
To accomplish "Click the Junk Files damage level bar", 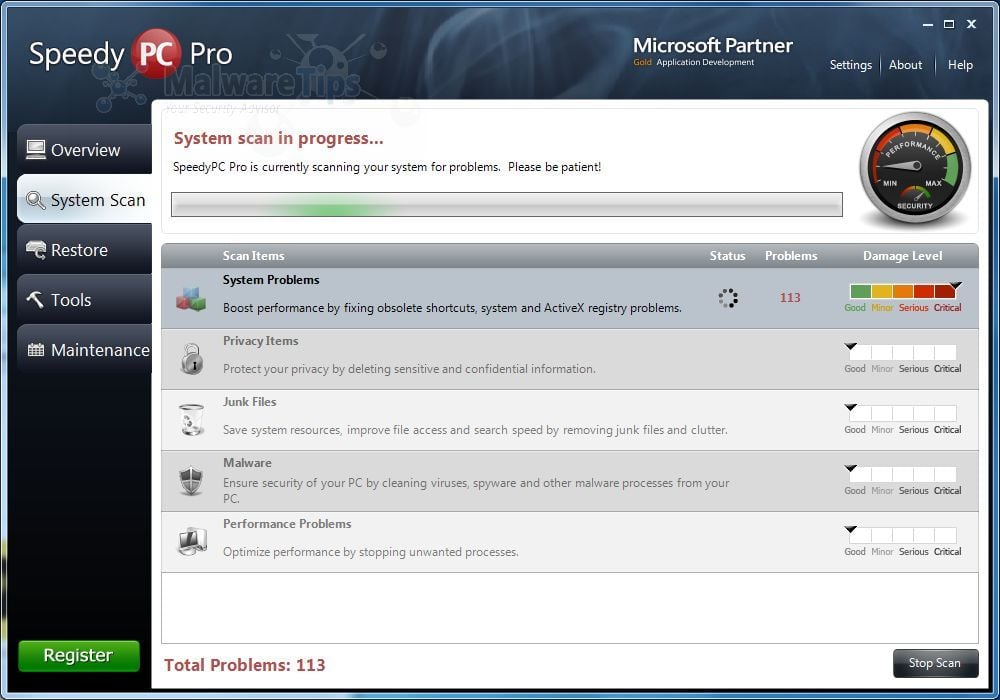I will pyautogui.click(x=903, y=413).
